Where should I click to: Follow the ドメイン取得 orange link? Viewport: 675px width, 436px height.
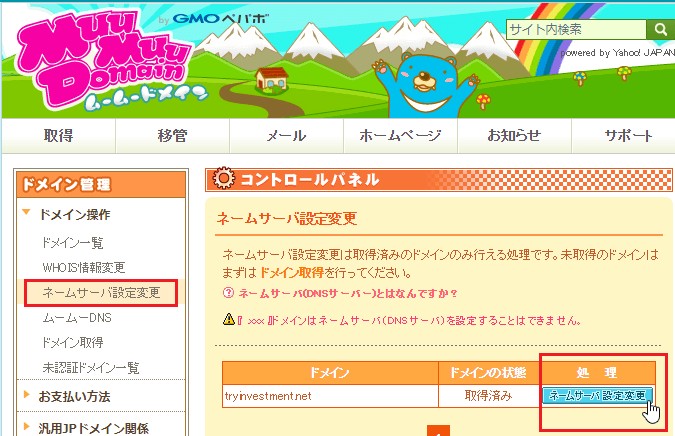[x=291, y=273]
